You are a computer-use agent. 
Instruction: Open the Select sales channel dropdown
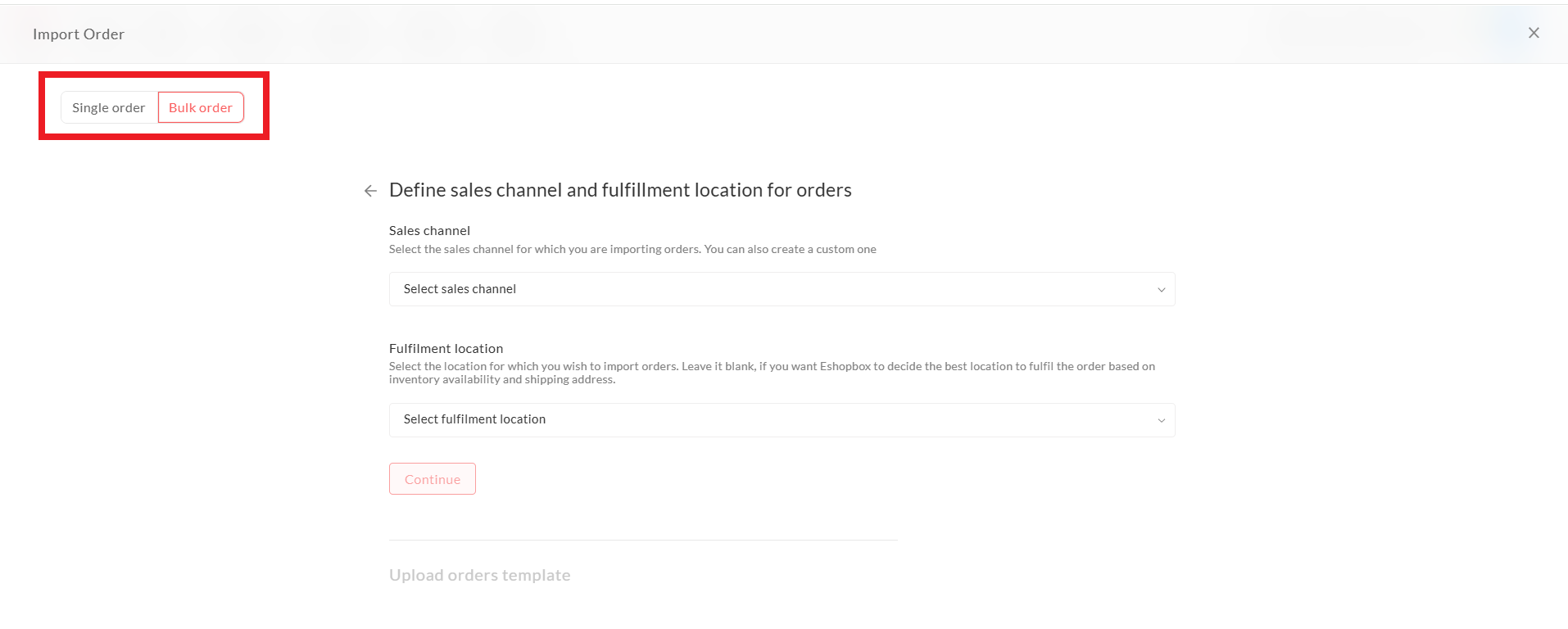click(x=782, y=289)
